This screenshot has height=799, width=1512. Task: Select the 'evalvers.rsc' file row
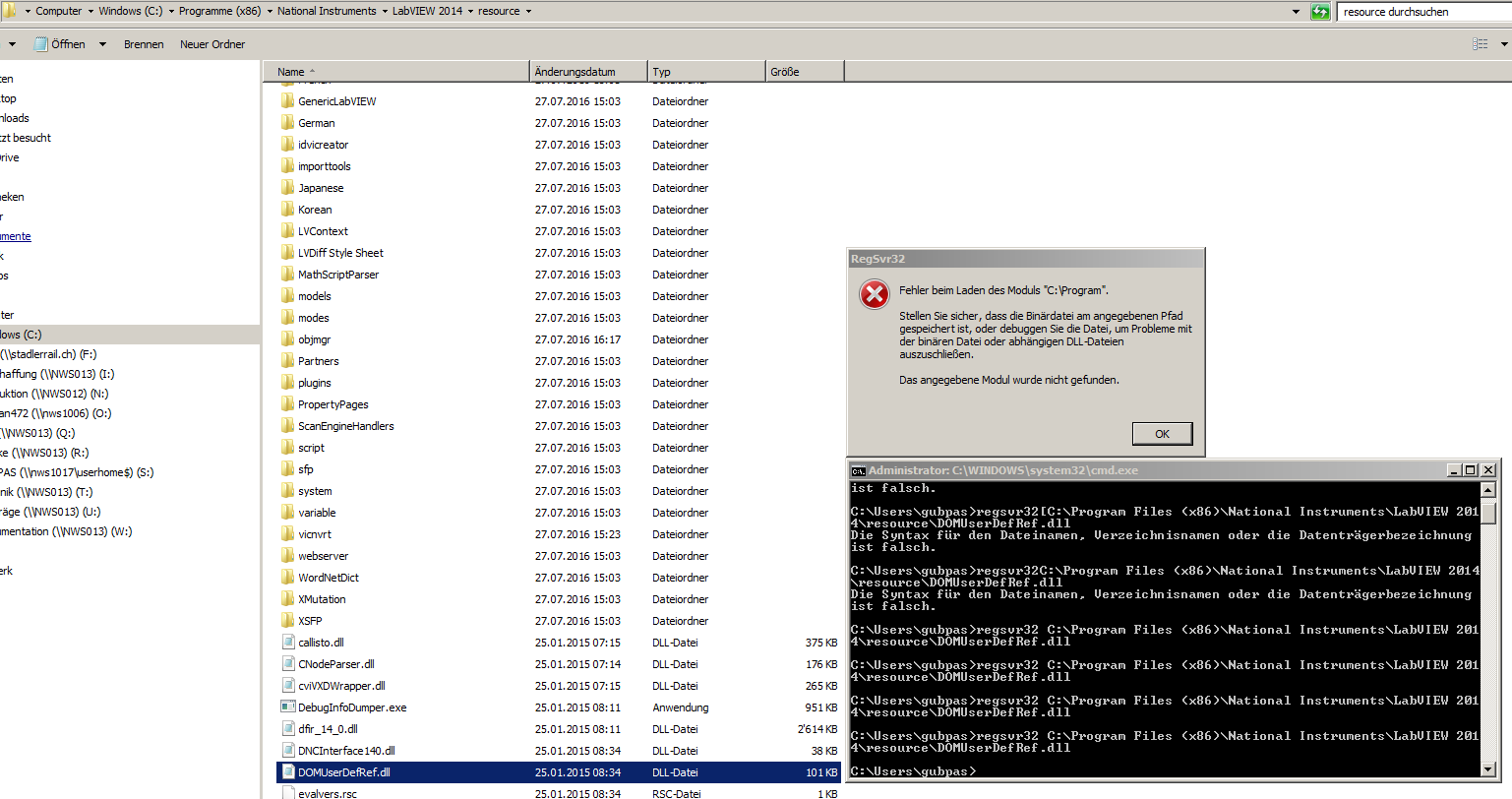[559, 793]
